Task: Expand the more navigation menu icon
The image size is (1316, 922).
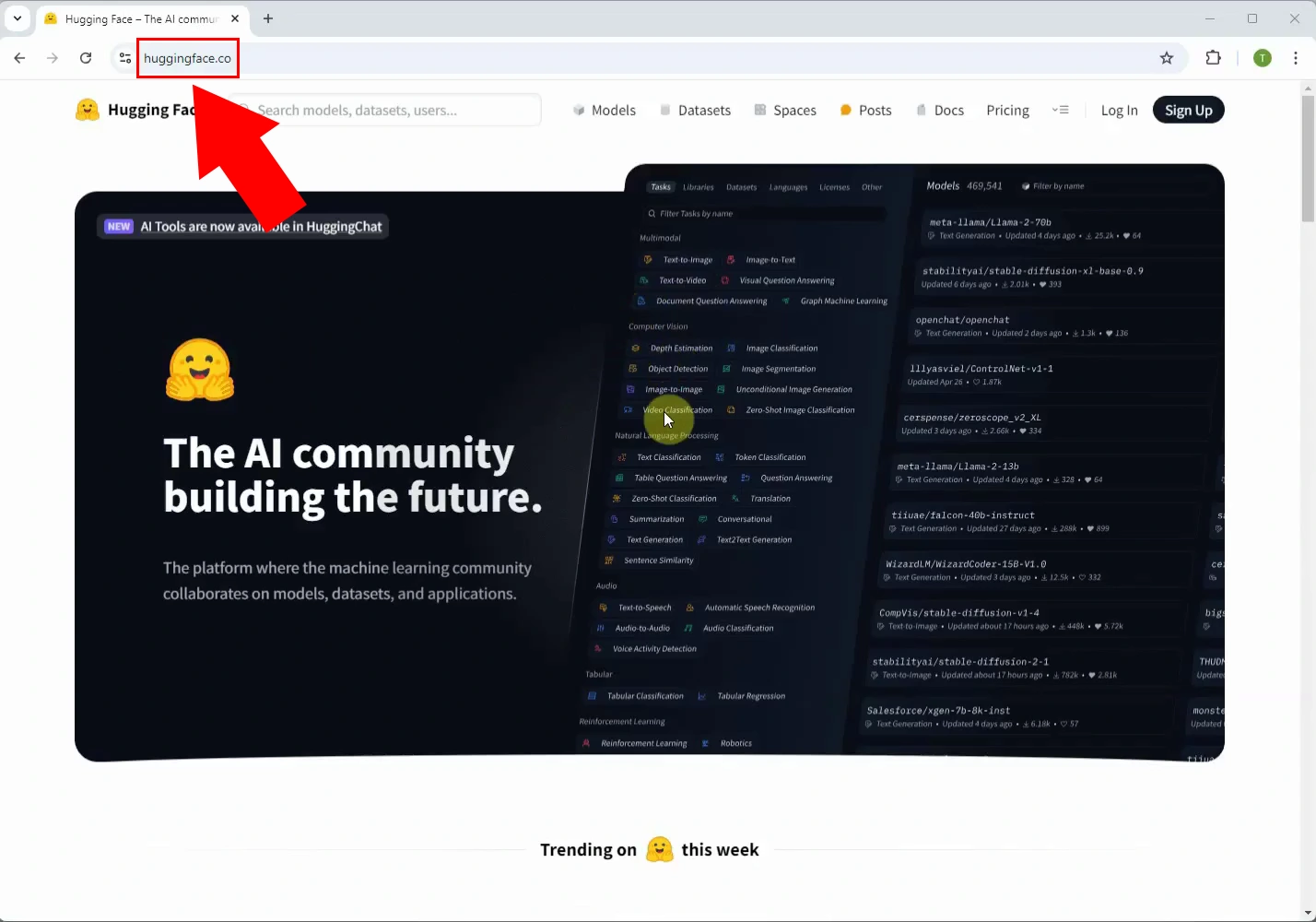Action: point(1061,110)
